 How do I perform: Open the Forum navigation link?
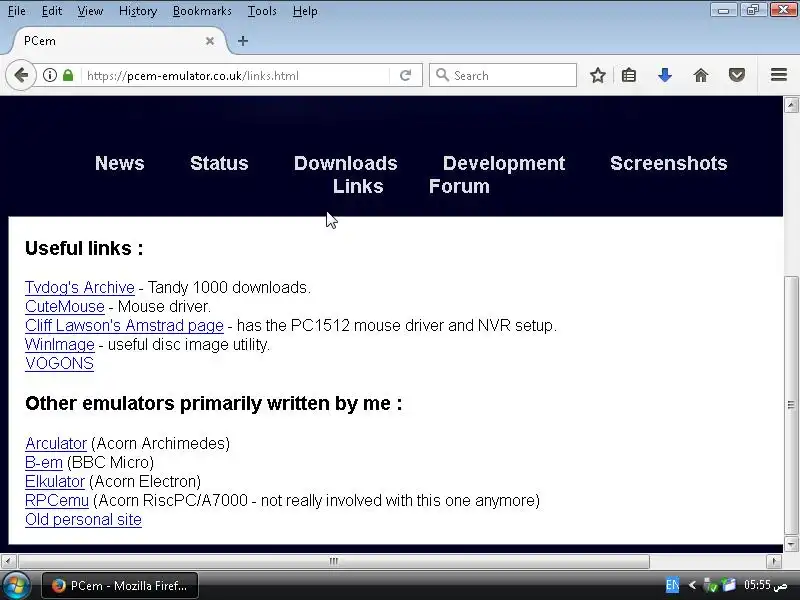click(x=459, y=186)
